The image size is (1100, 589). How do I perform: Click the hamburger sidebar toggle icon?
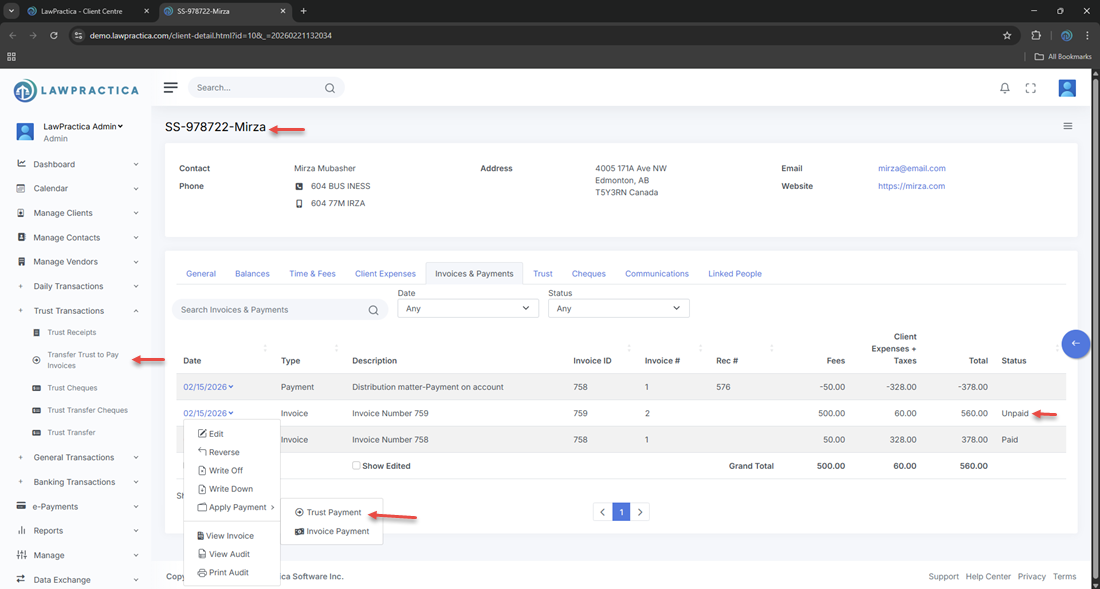(x=171, y=88)
